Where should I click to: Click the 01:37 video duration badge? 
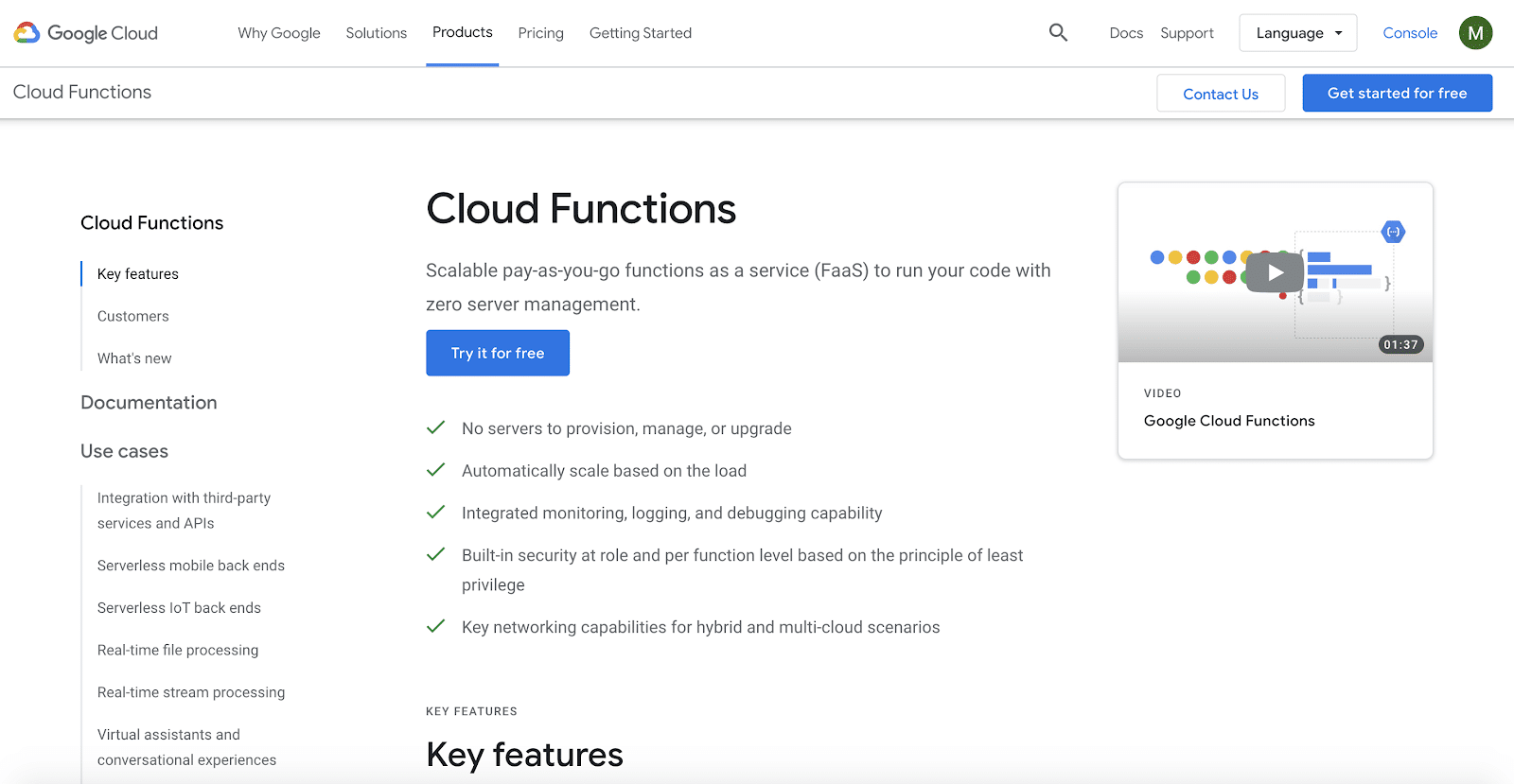point(1400,344)
